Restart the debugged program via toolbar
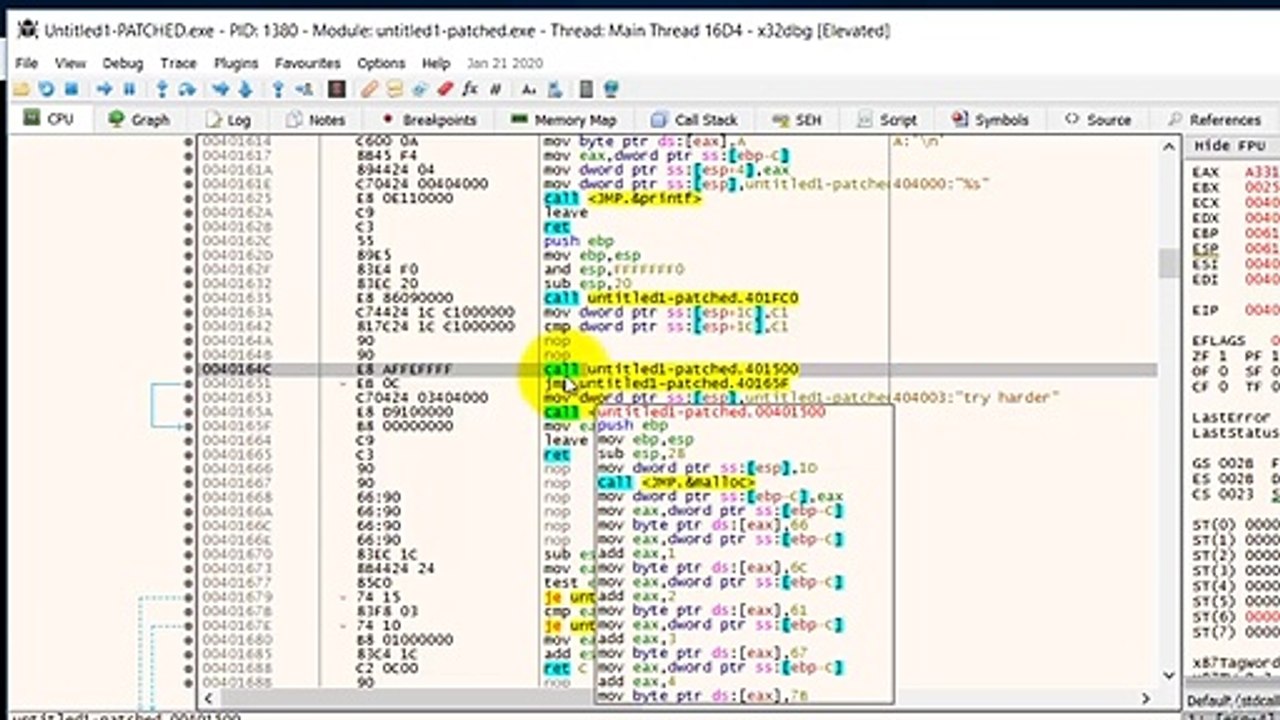 (x=46, y=89)
